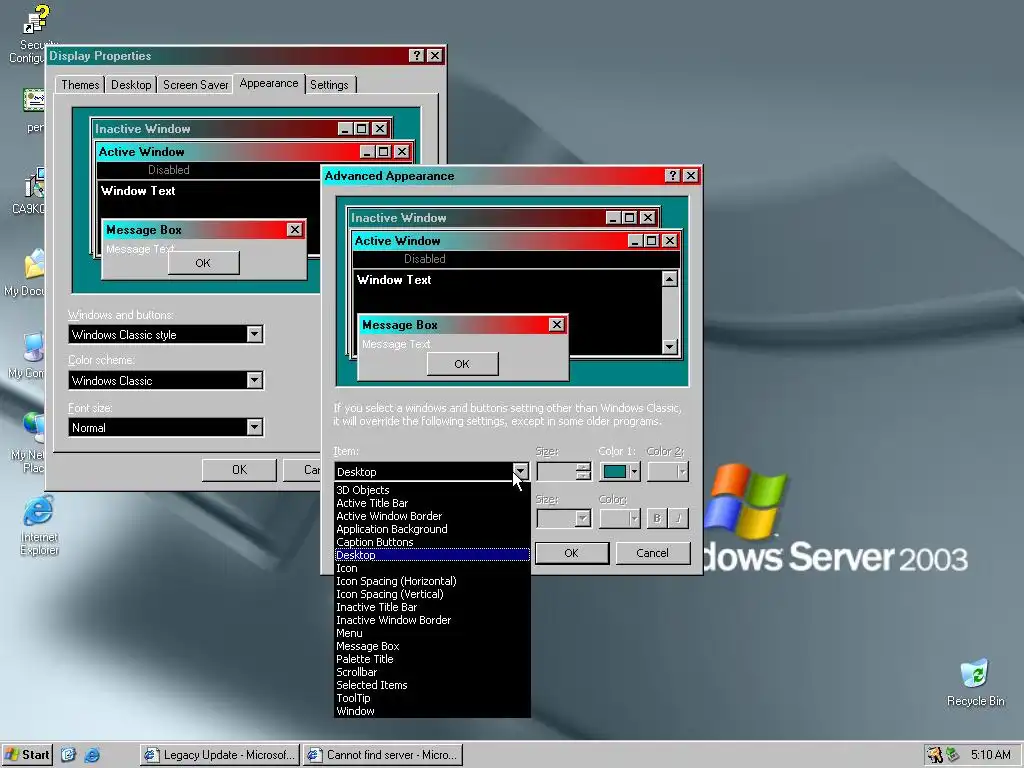Choose Active Title Bar from the list

[x=432, y=503]
